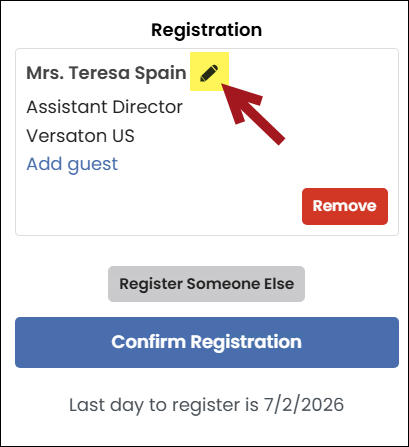Click the pencil edit icon beside Teresa Spain
409x447 pixels.
click(209, 73)
